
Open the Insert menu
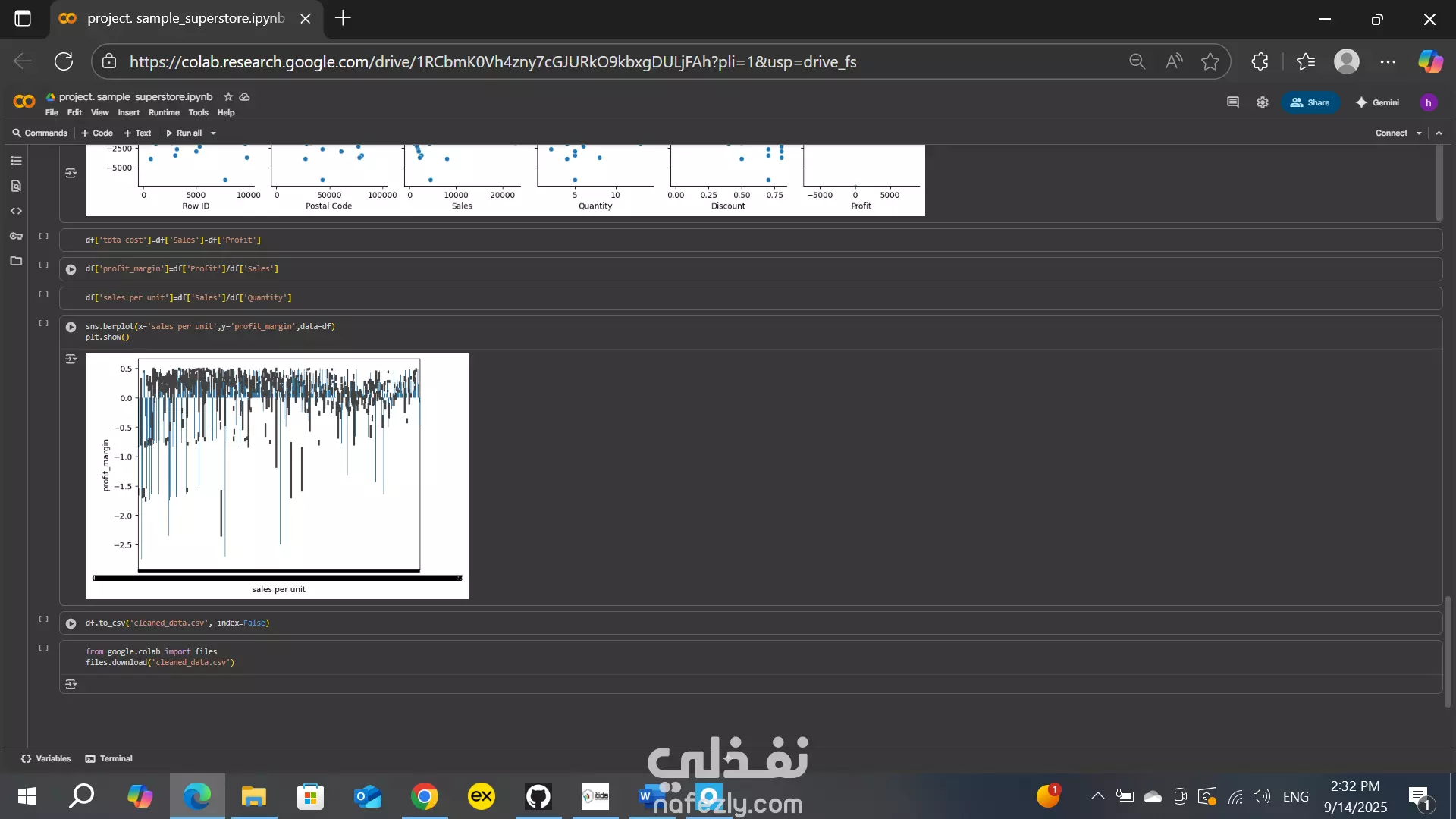point(129,113)
